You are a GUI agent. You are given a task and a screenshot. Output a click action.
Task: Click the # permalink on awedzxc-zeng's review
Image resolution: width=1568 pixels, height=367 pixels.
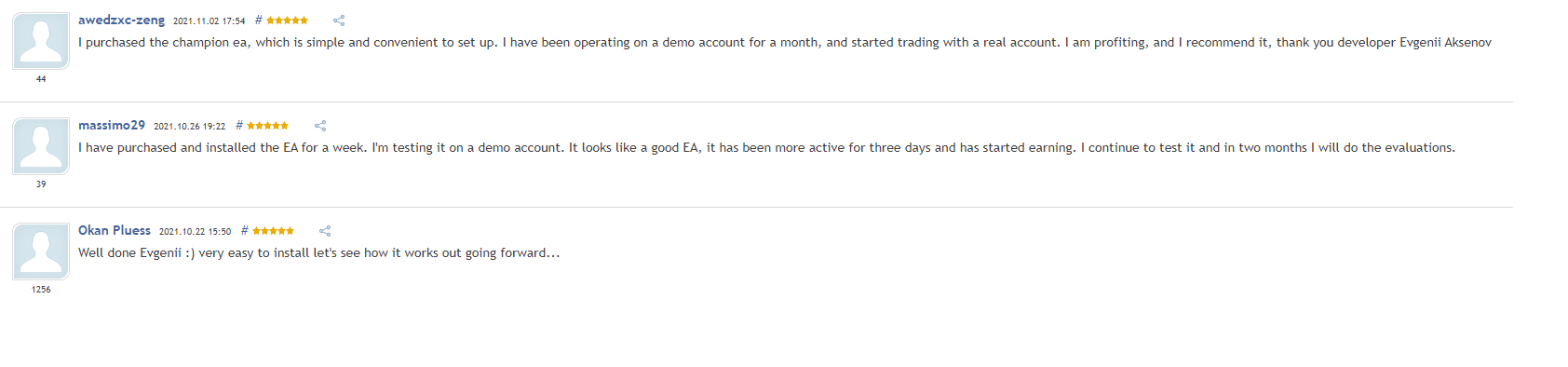[259, 20]
